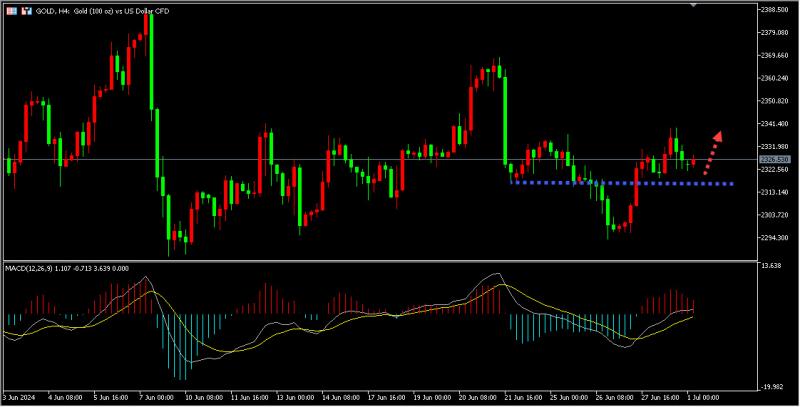
Task: Click the 2313.140 price axis value
Action: (775, 192)
